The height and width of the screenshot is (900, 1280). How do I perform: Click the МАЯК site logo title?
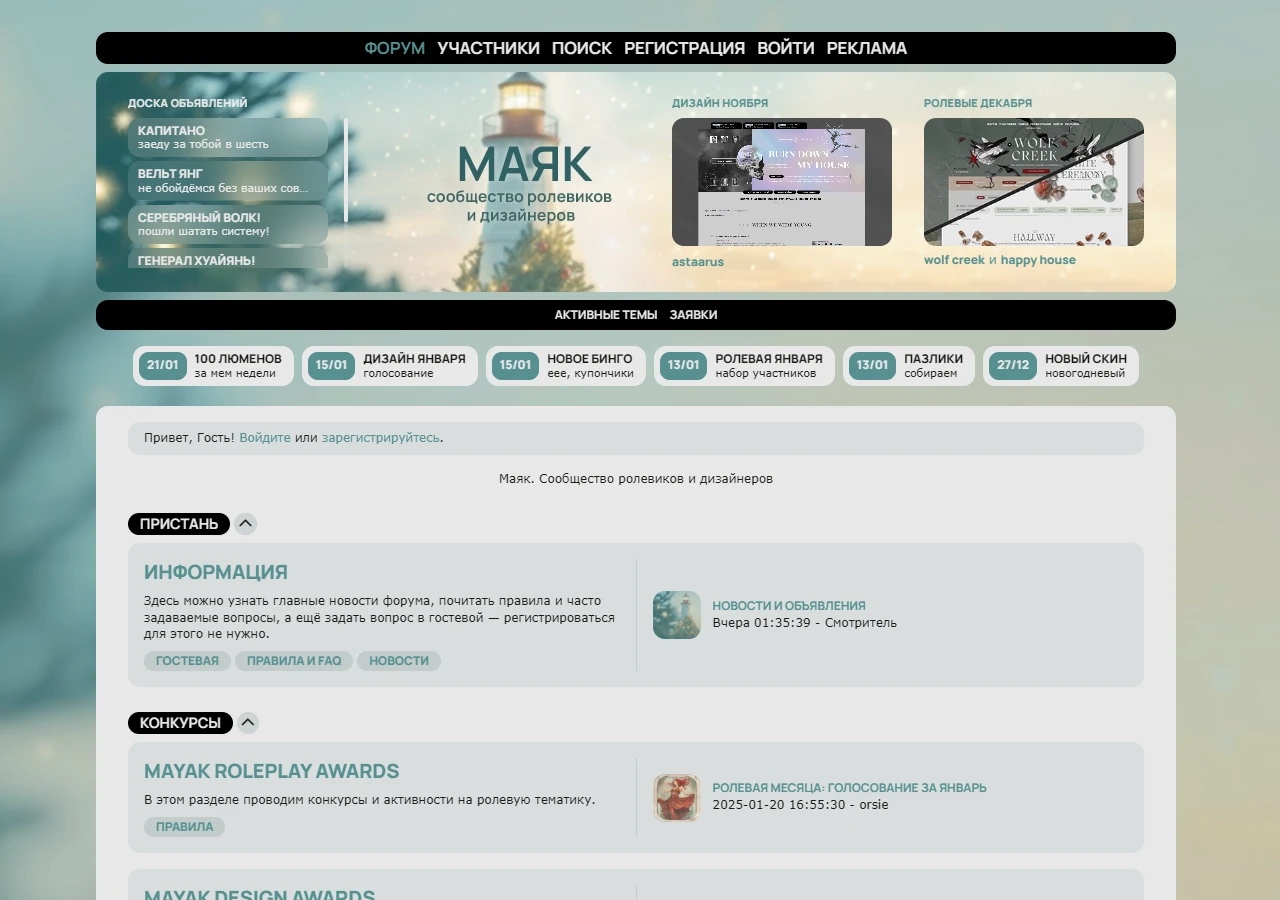click(525, 164)
